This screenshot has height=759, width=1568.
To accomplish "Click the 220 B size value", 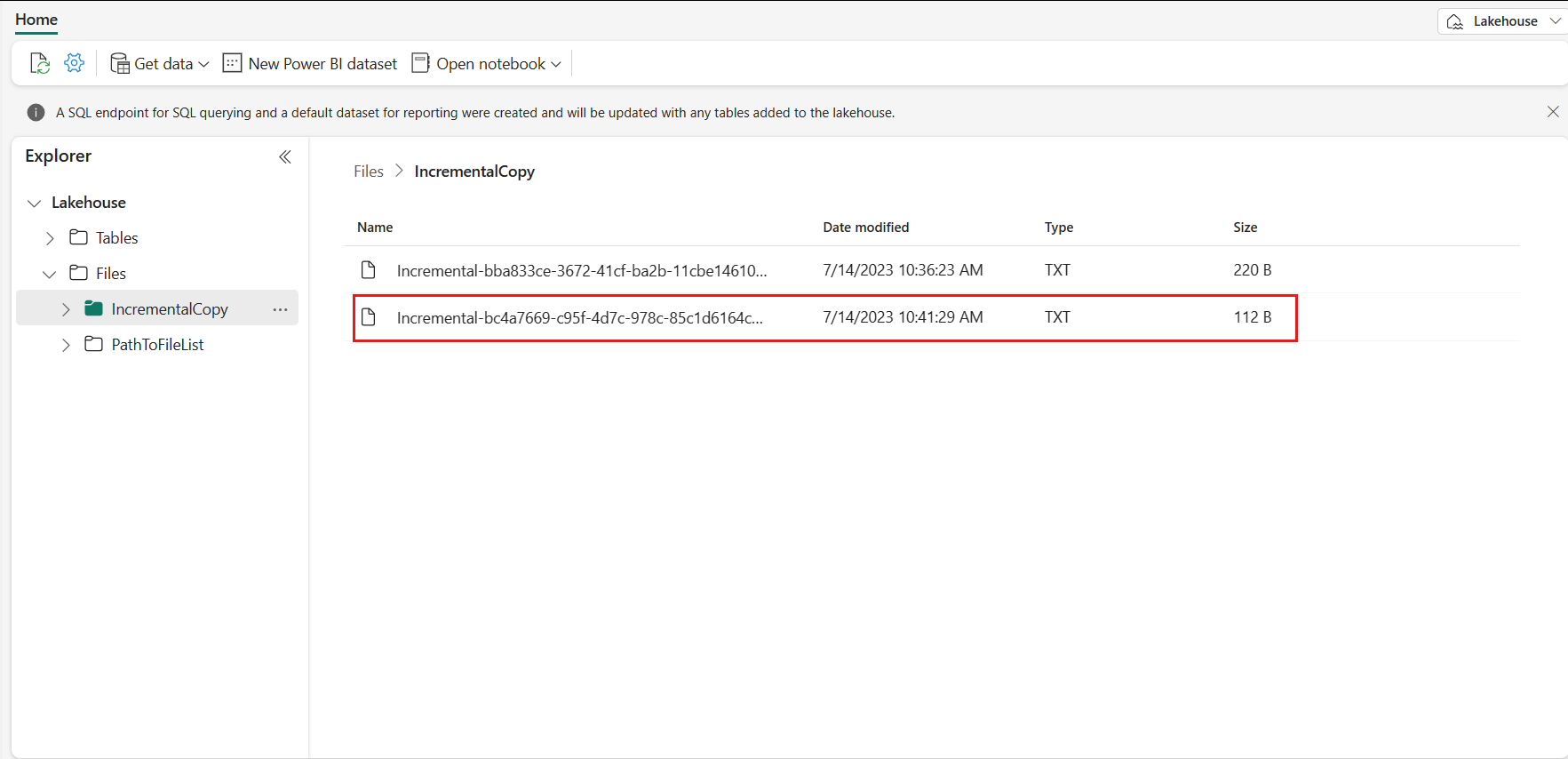I will click(1253, 270).
